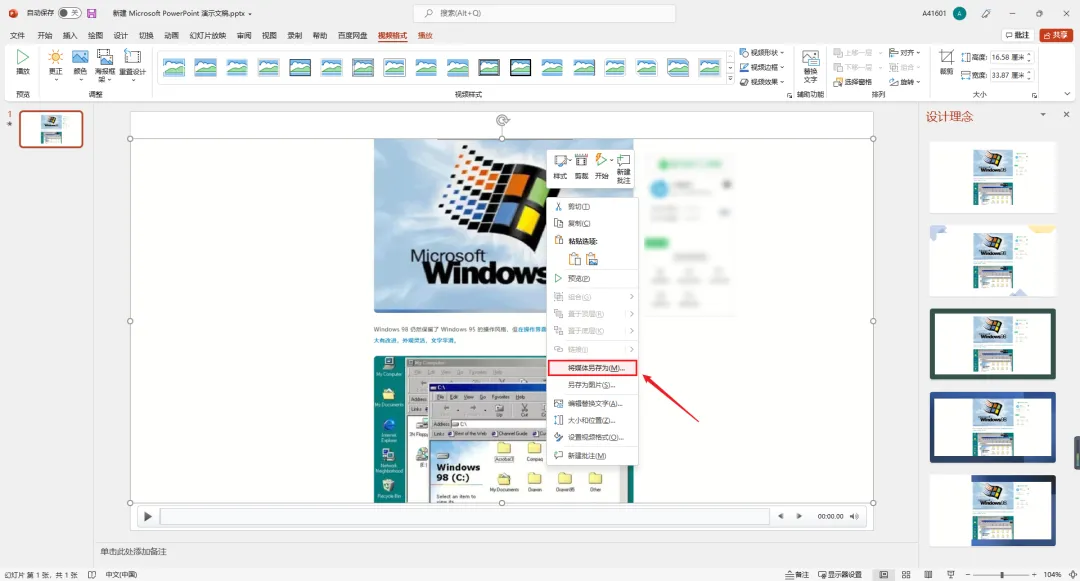The height and width of the screenshot is (581, 1080).
Task: Click the Share (共享) button
Action: pos(1057,35)
